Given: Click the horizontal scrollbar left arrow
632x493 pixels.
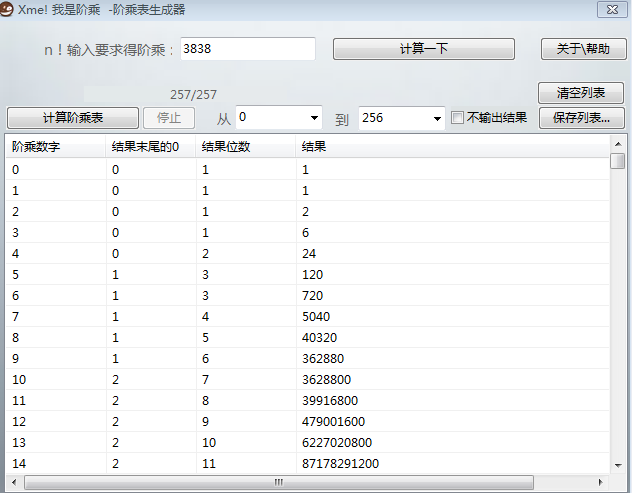Looking at the screenshot, I should (x=14, y=482).
